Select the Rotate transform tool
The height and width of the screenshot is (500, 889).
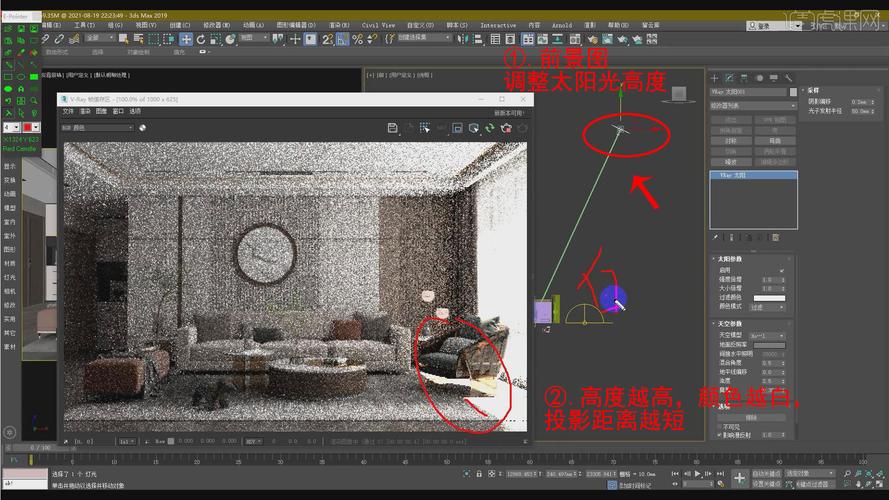[x=201, y=39]
